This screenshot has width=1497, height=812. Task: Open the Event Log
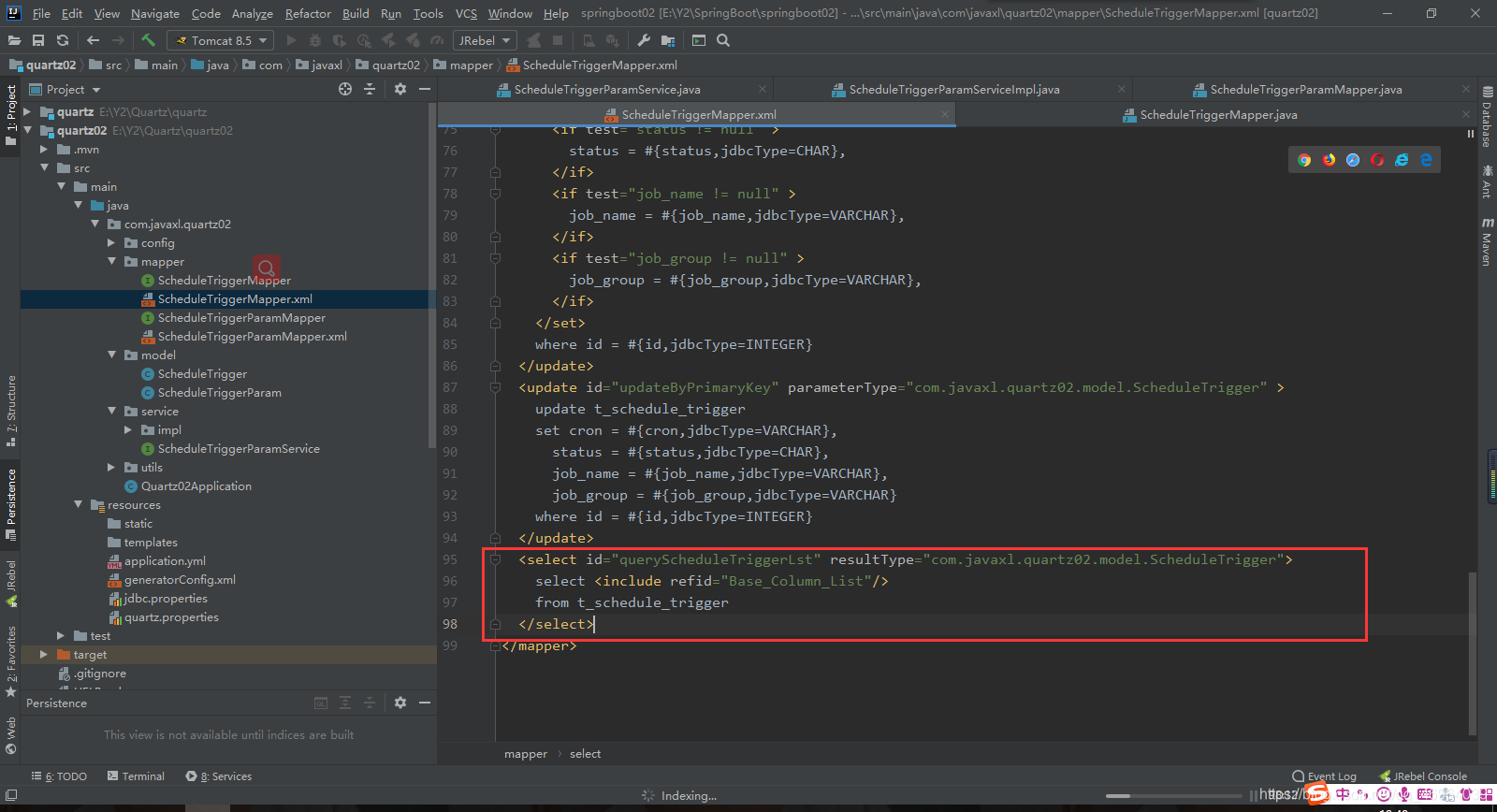(1324, 776)
